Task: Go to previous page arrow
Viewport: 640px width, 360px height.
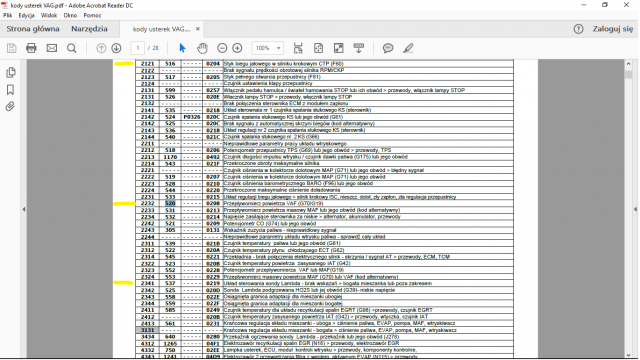Action: pos(101,48)
